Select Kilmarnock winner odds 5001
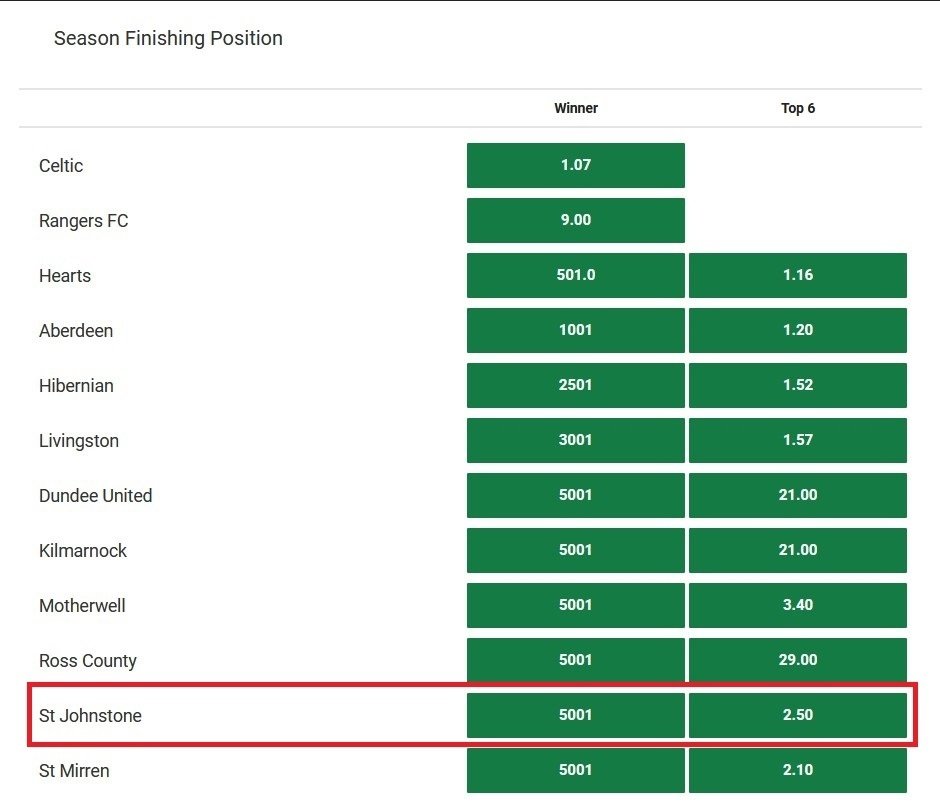The width and height of the screenshot is (940, 812). (575, 550)
